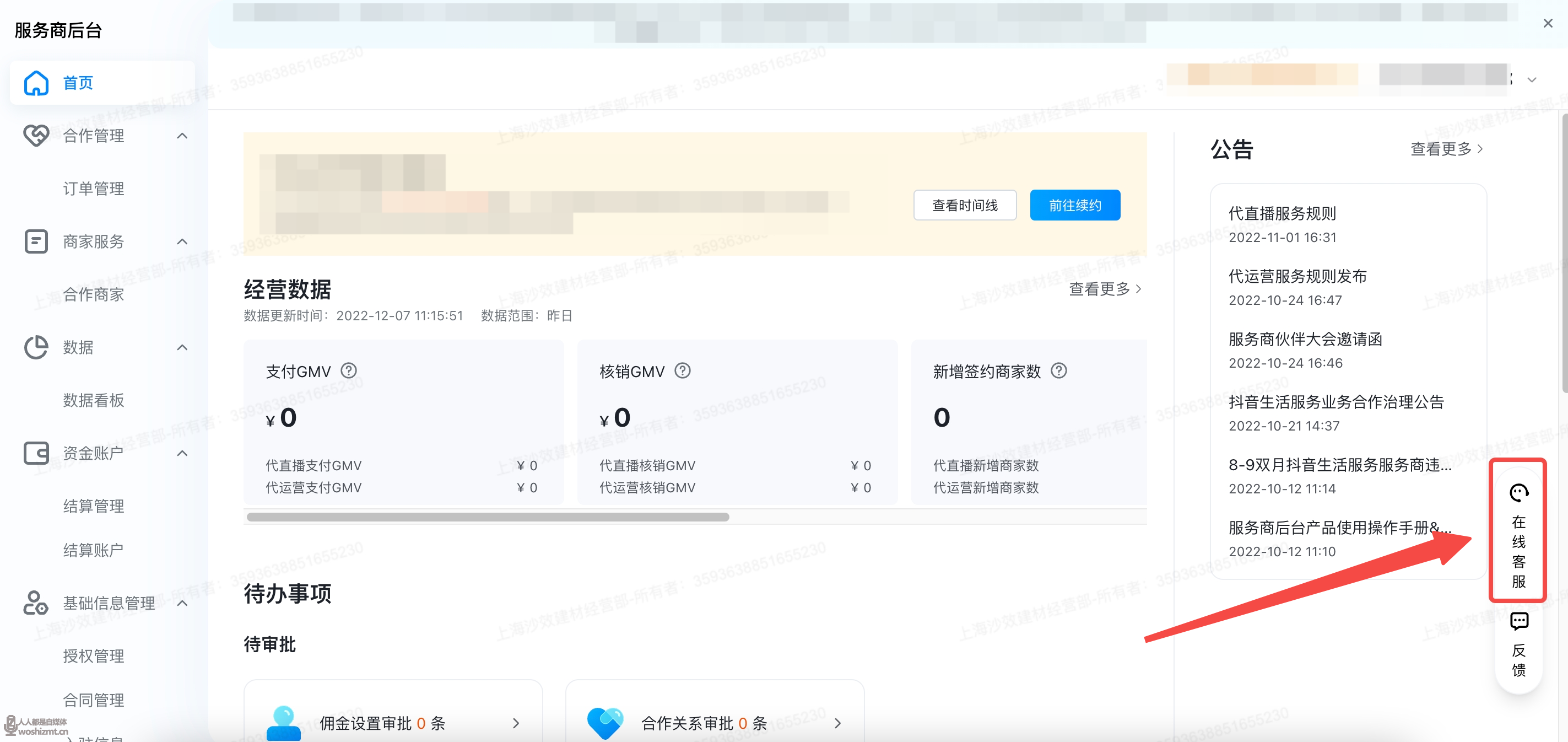
Task: Click the 合作管理 heart icon
Action: [36, 135]
